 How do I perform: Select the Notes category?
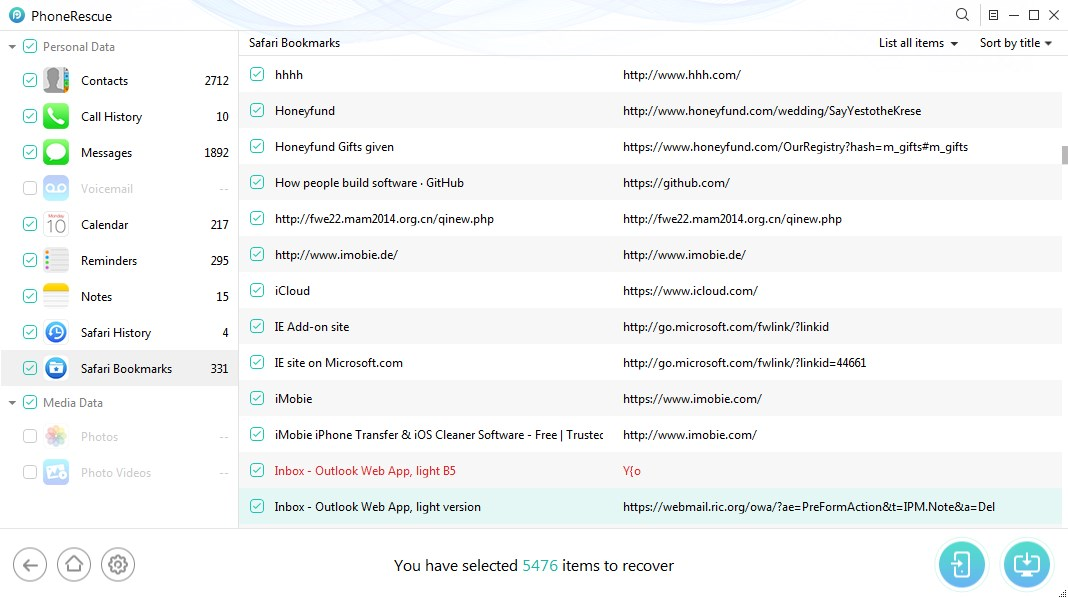pyautogui.click(x=120, y=296)
